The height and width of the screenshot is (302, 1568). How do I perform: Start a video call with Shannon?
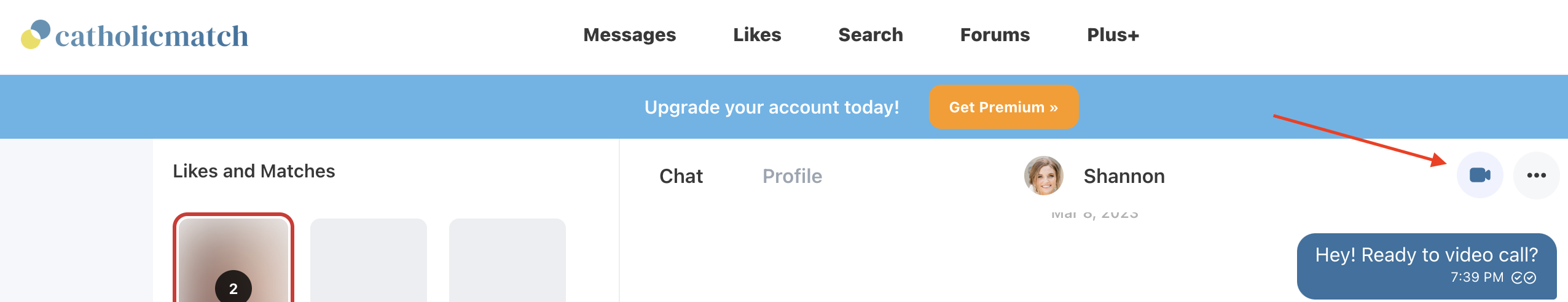point(1480,176)
